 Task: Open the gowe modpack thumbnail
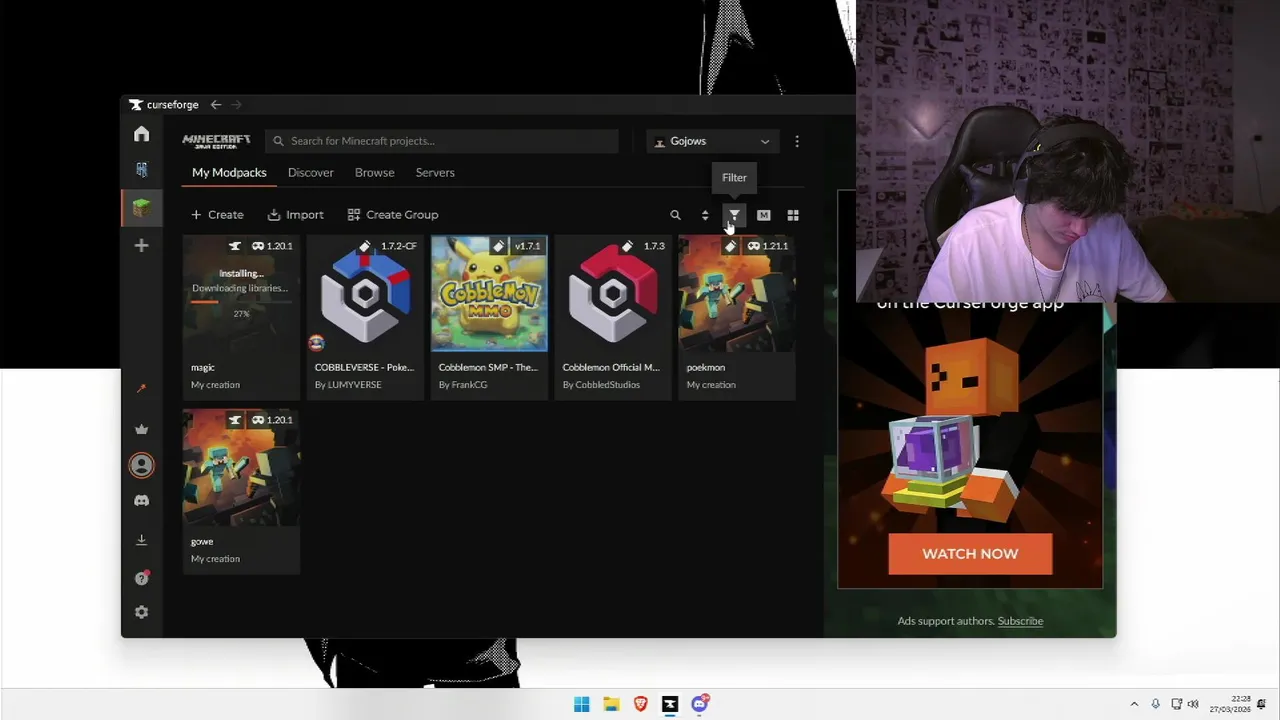coord(241,468)
